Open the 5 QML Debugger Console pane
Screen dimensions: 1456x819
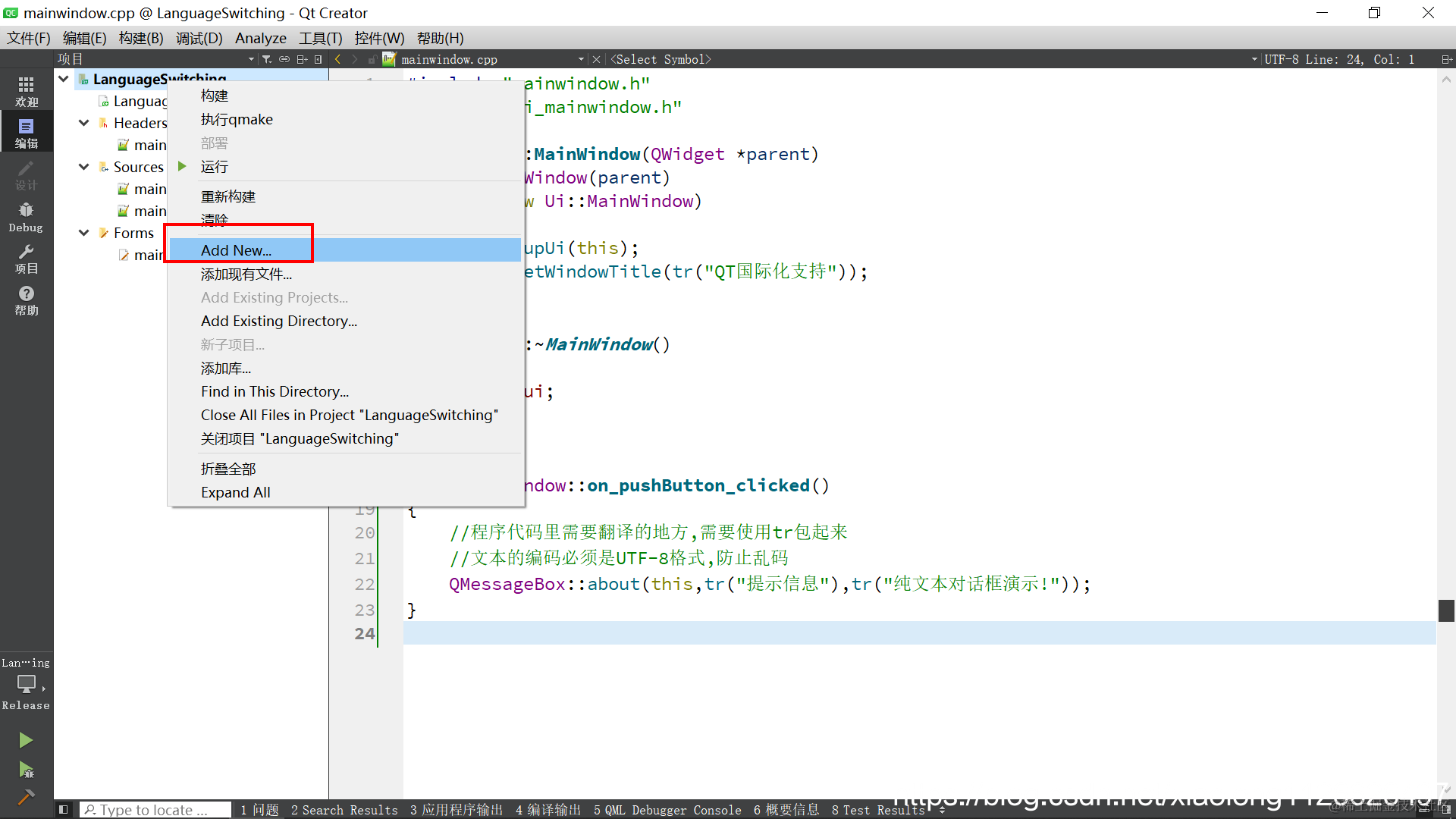click(667, 810)
